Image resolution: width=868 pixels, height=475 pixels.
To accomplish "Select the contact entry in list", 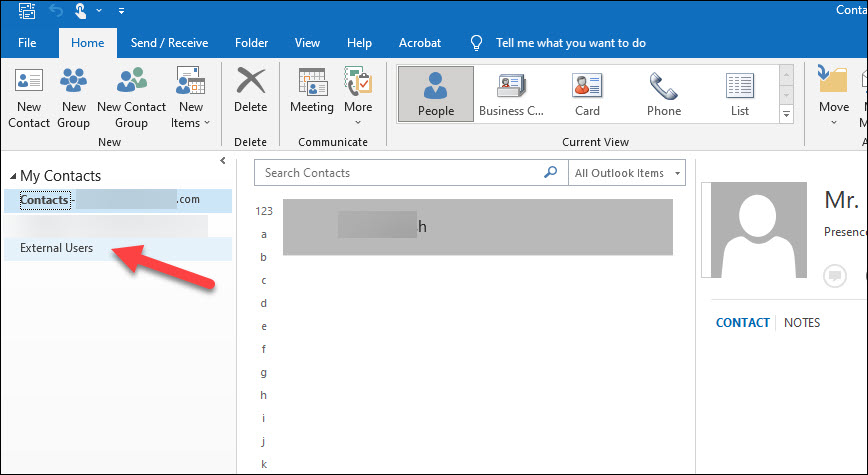I will coord(478,227).
